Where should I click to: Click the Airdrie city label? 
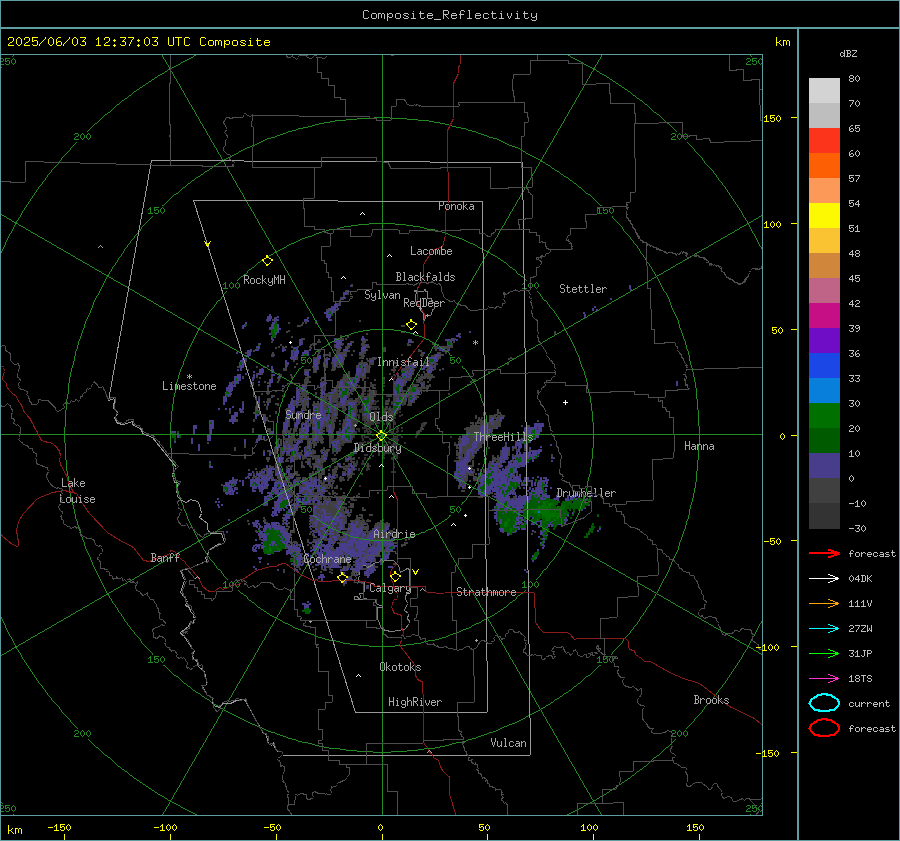coord(394,534)
